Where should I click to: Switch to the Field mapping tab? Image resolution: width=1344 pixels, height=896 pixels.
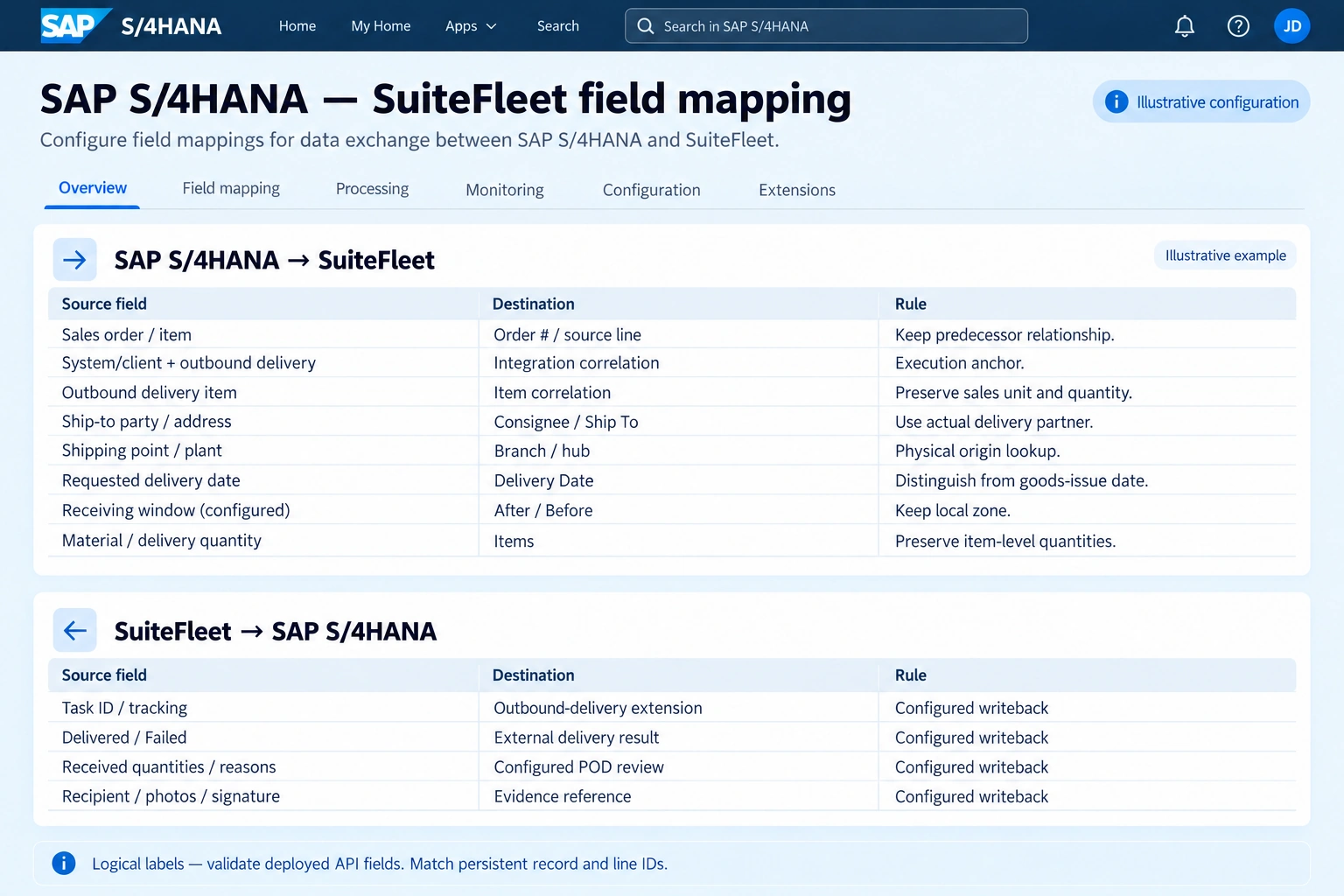(x=231, y=188)
